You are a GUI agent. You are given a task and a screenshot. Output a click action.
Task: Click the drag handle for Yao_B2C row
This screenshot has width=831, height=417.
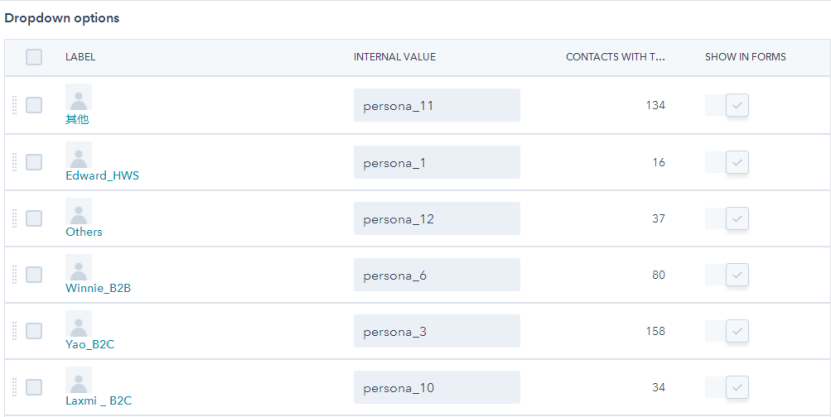point(14,331)
